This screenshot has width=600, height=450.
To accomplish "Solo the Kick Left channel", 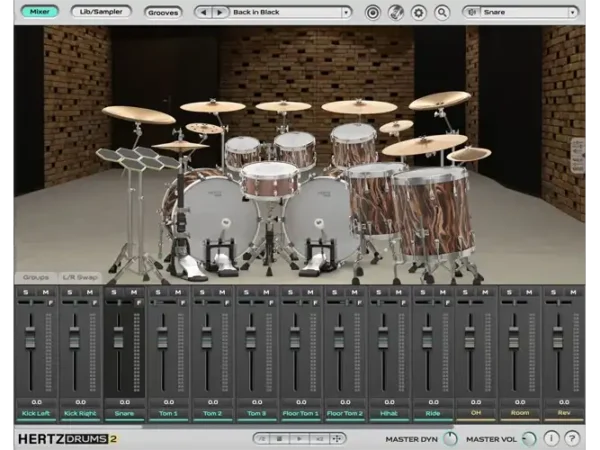I will pyautogui.click(x=26, y=292).
